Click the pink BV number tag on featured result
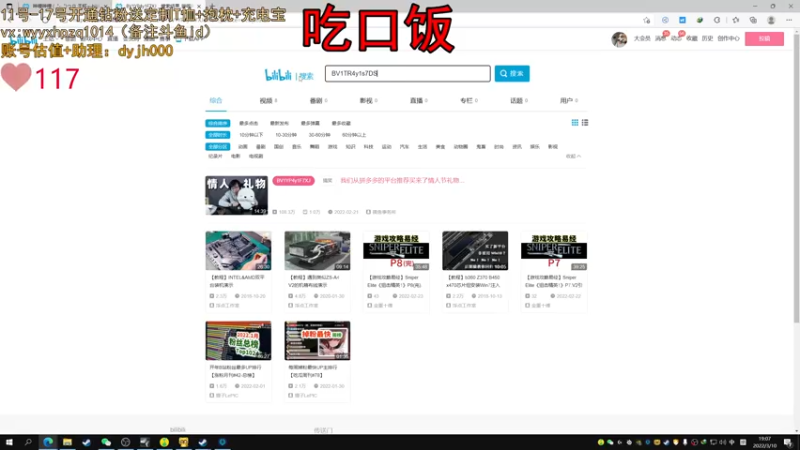The width and height of the screenshot is (800, 450). 293,181
